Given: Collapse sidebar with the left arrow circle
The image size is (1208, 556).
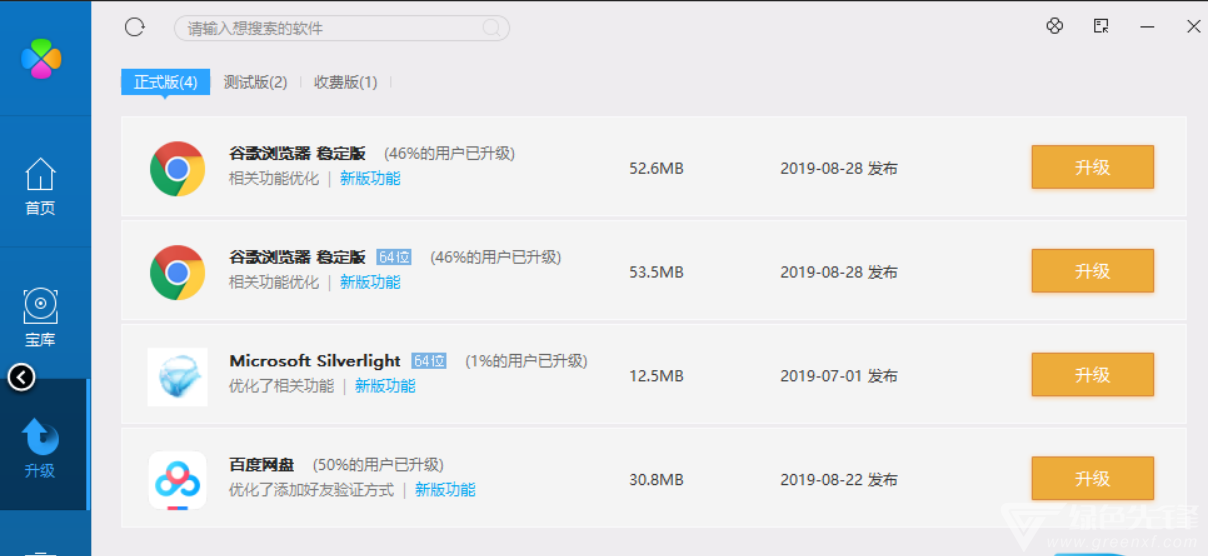Looking at the screenshot, I should point(21,377).
